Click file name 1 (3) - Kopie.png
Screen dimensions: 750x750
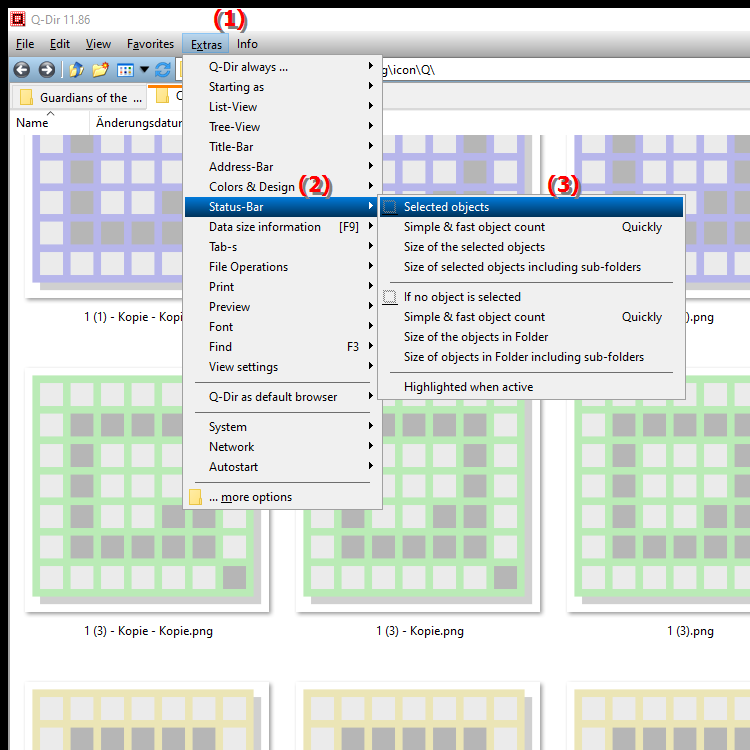point(419,631)
